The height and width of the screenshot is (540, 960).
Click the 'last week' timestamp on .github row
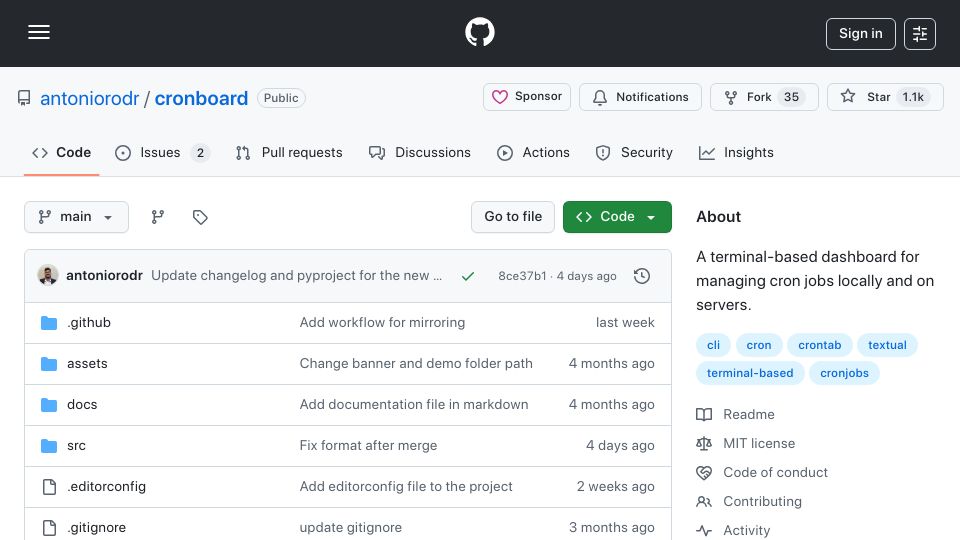pyautogui.click(x=624, y=323)
